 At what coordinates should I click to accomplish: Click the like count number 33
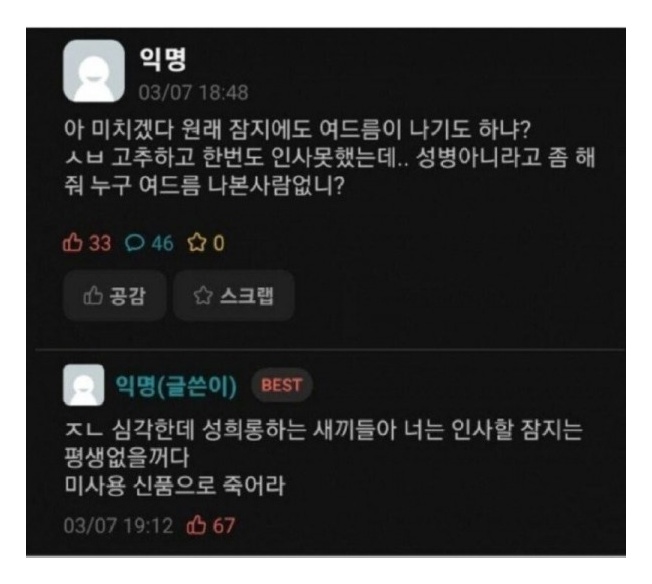point(100,243)
